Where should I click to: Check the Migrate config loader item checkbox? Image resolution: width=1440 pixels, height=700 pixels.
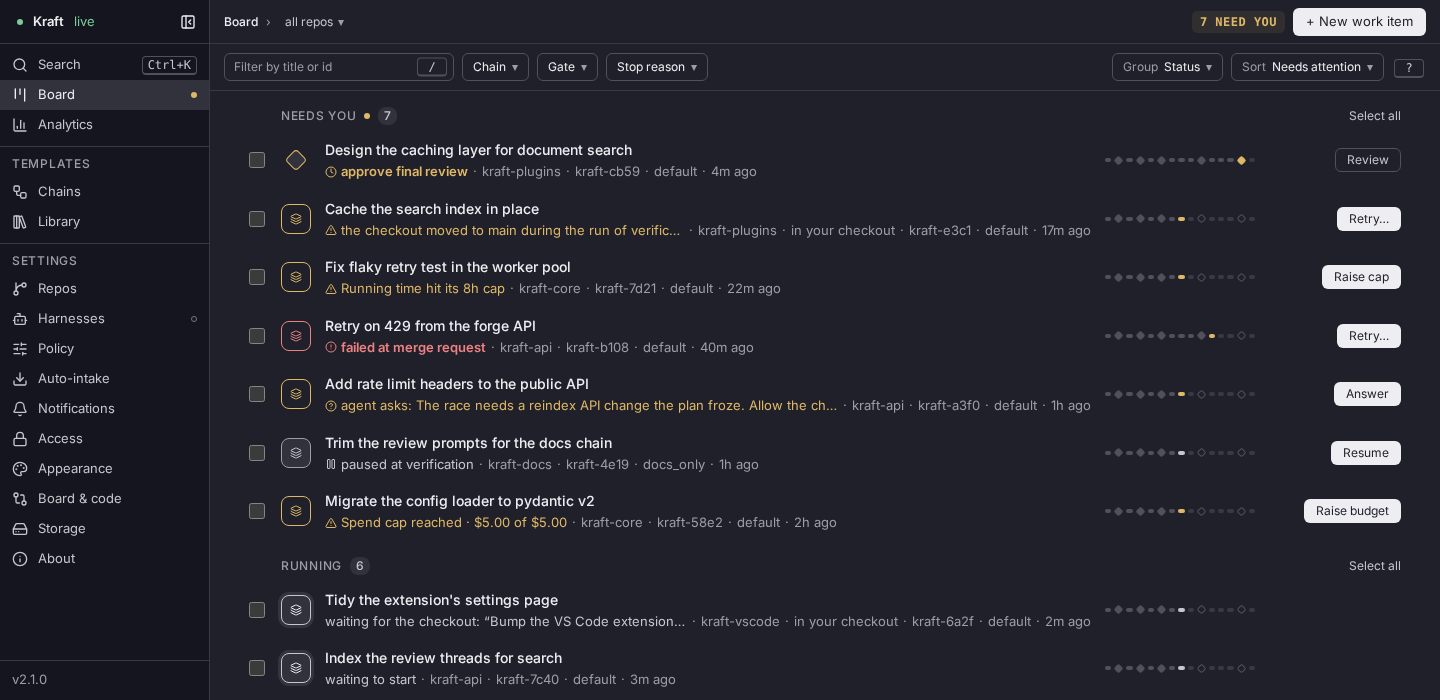coord(257,511)
